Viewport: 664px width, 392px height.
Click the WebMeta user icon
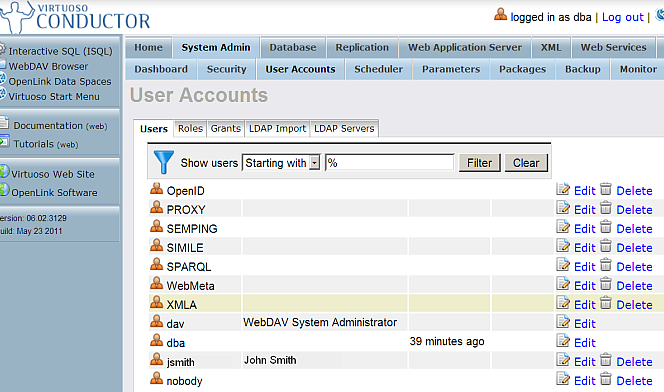(x=157, y=284)
